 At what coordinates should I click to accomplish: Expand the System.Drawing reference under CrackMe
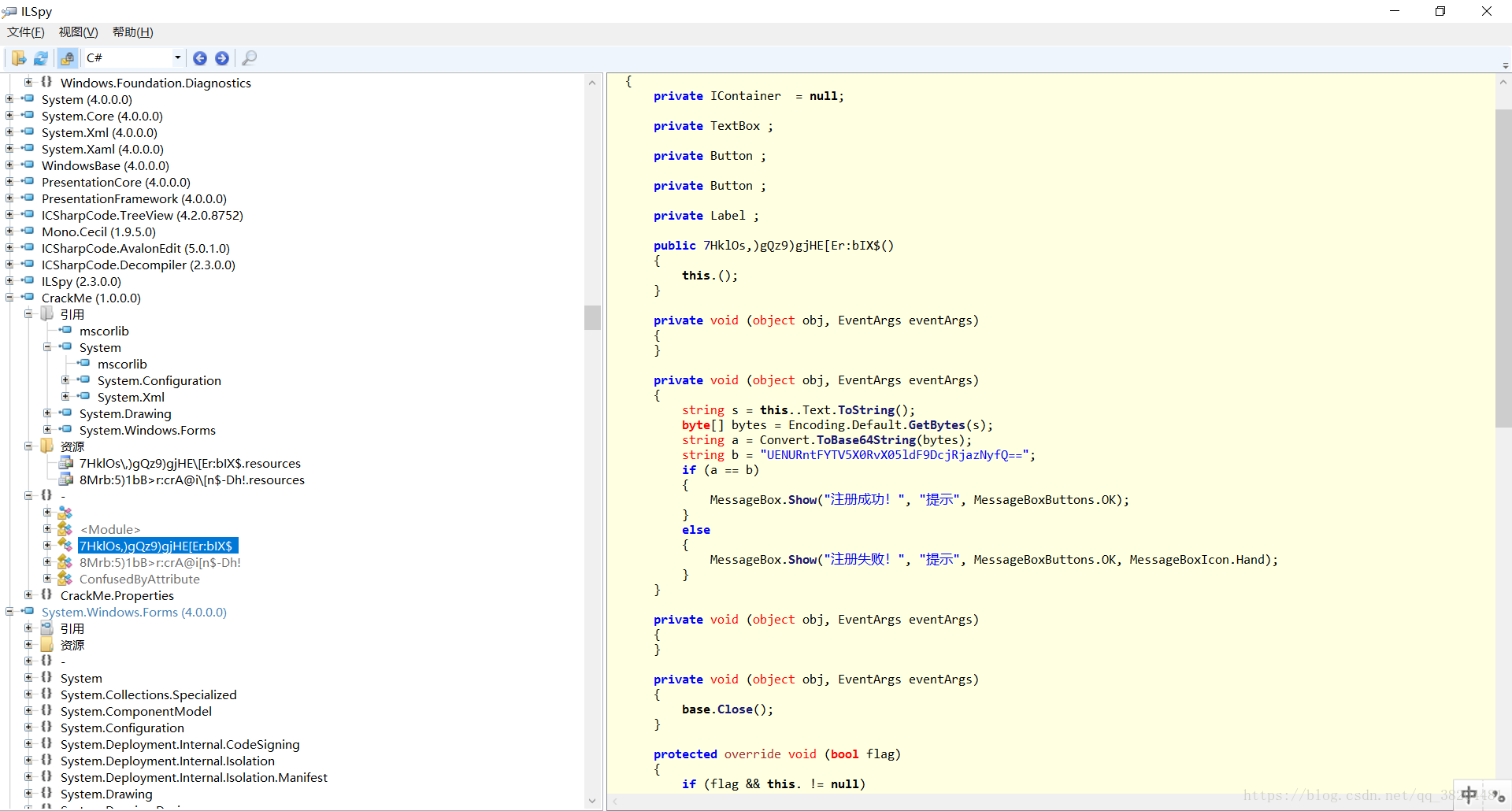pos(47,413)
